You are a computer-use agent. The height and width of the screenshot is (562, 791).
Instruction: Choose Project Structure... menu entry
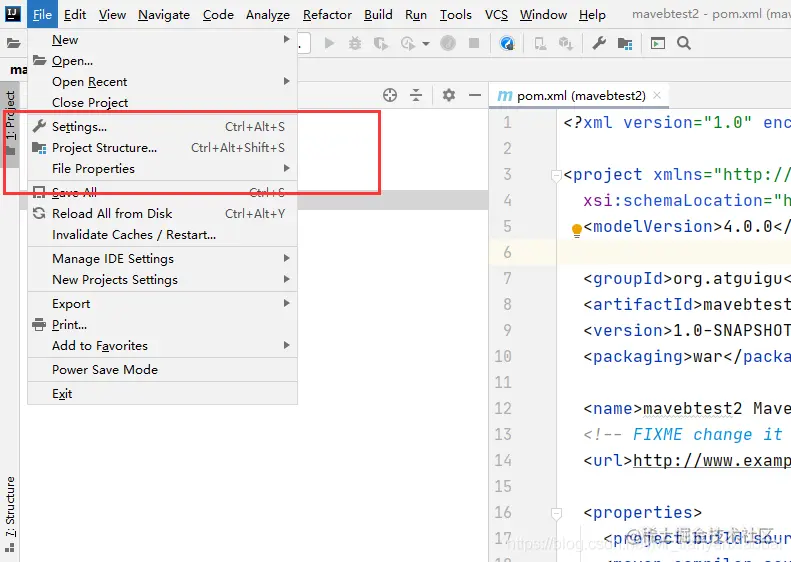point(162,148)
